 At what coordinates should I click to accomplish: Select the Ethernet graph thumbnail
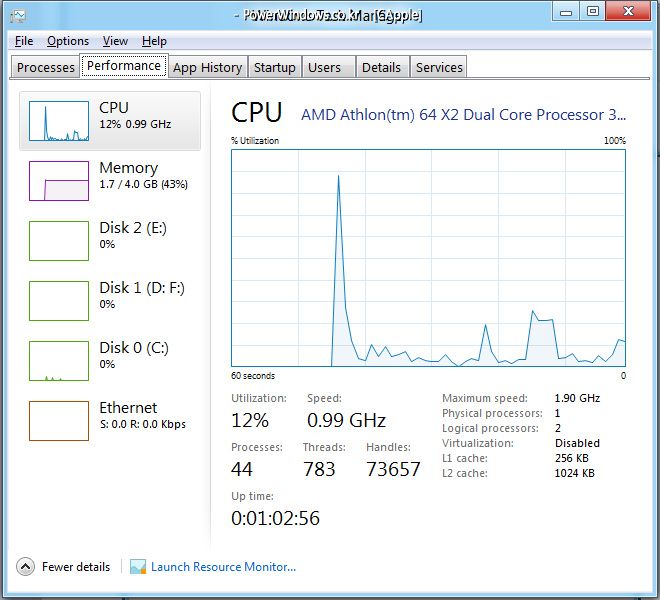pyautogui.click(x=59, y=421)
